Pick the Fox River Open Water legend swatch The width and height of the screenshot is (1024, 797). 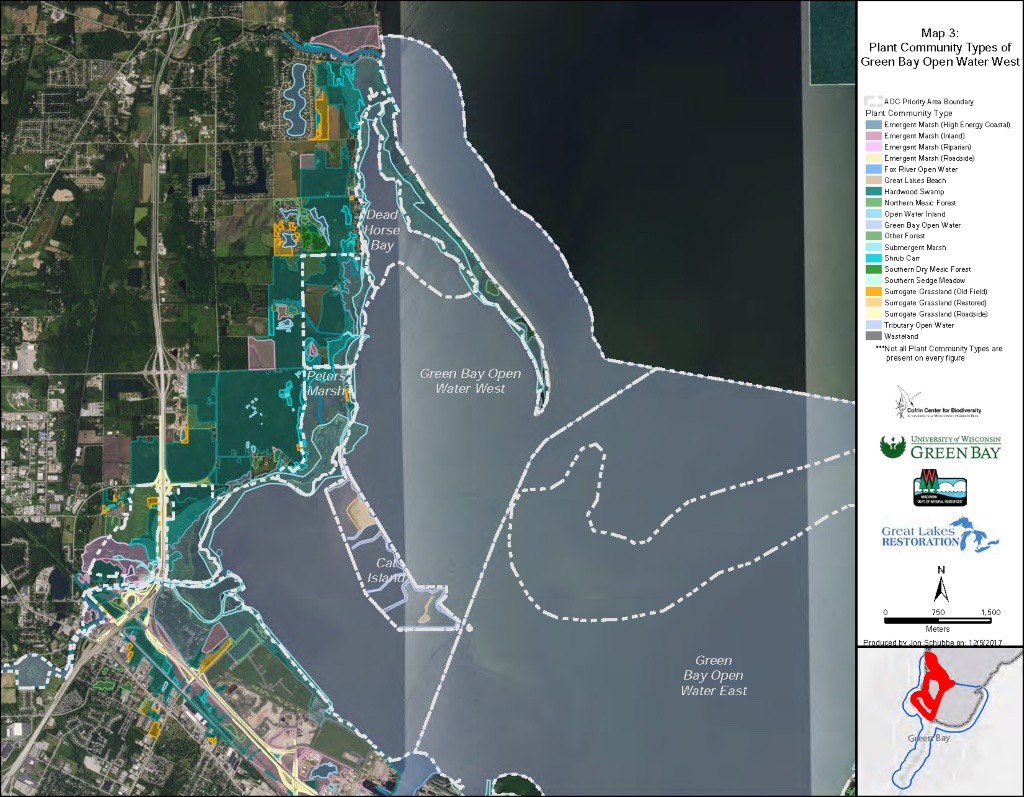tap(873, 169)
